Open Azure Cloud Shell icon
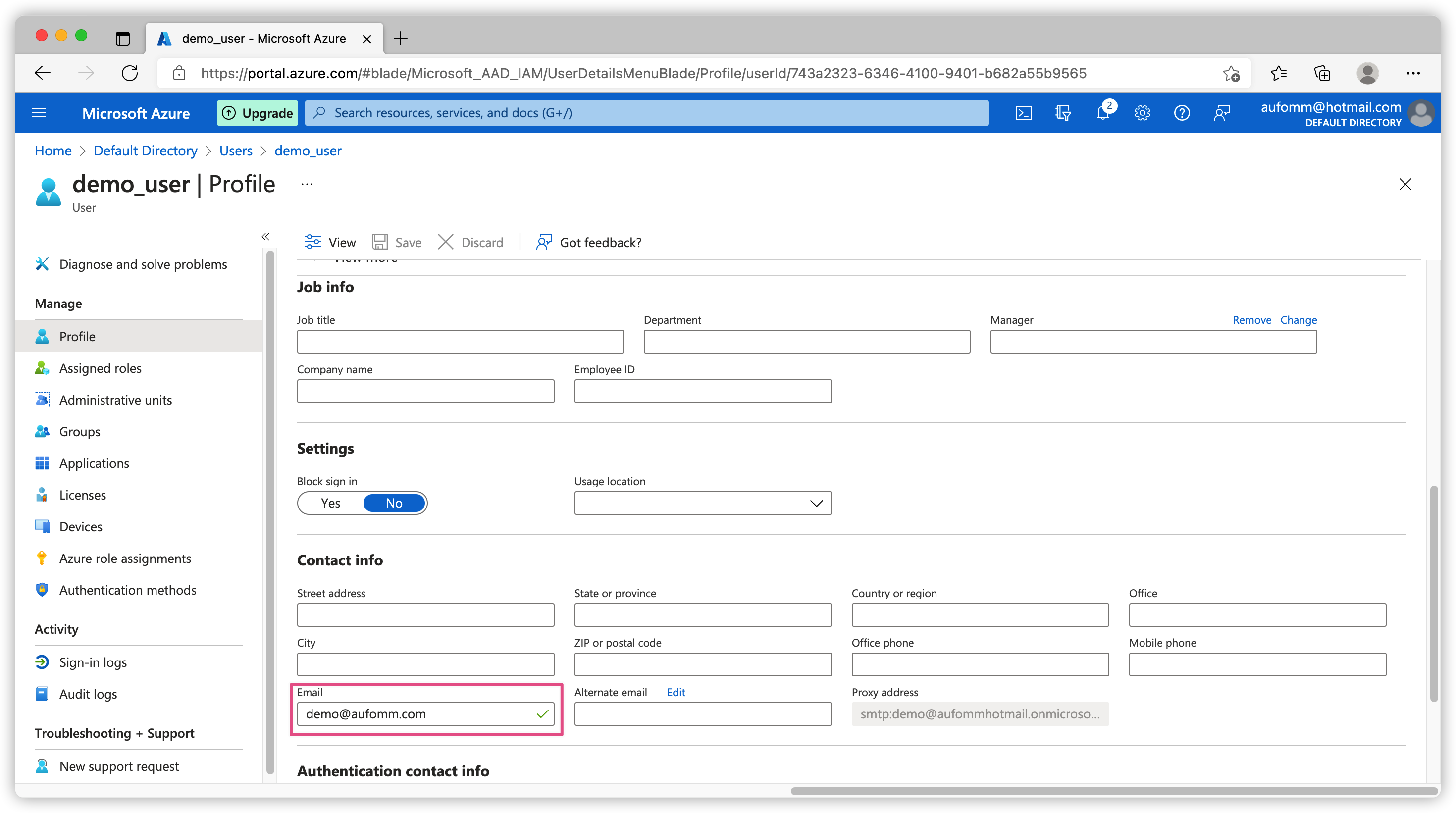Viewport: 1456px width, 813px height. click(x=1024, y=113)
